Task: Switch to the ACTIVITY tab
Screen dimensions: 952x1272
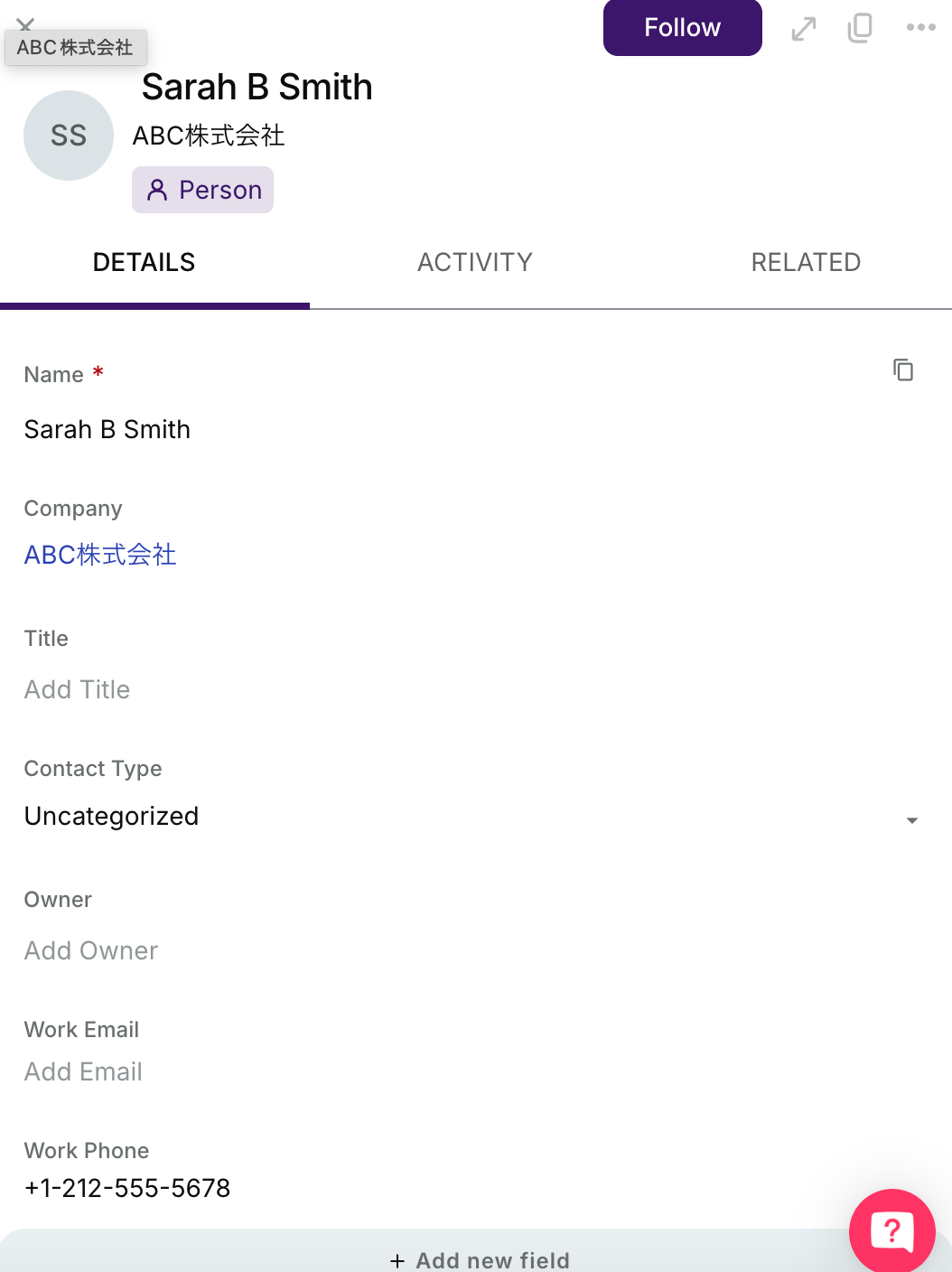Action: (x=475, y=263)
